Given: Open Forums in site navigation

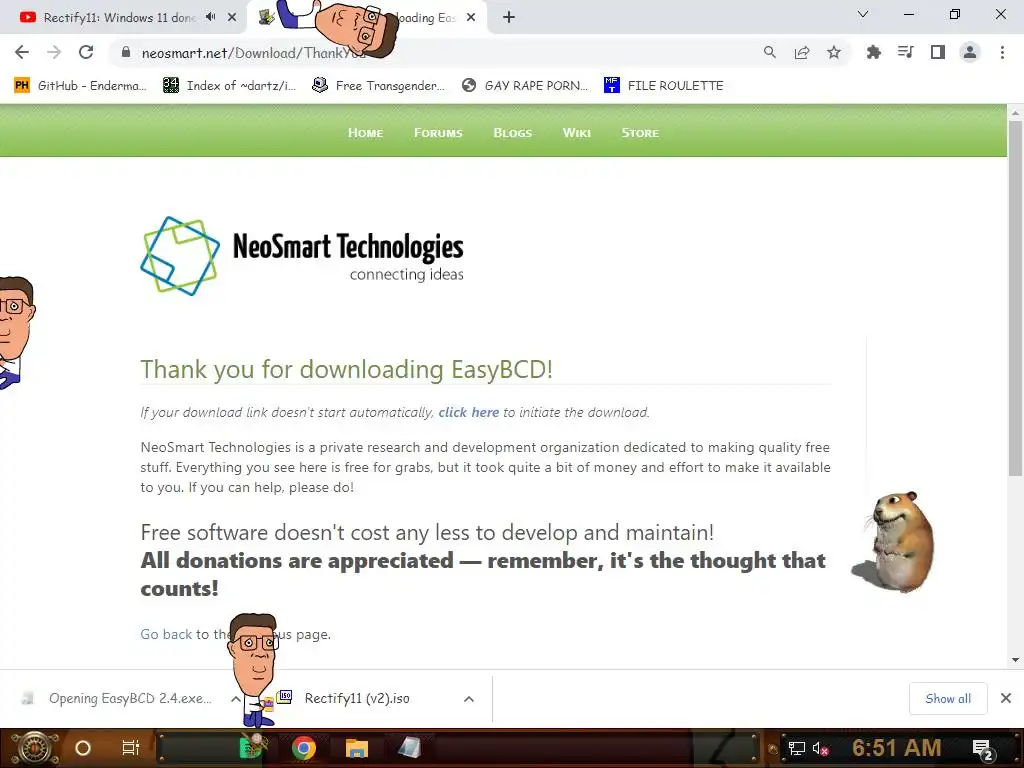Looking at the screenshot, I should pyautogui.click(x=438, y=133).
